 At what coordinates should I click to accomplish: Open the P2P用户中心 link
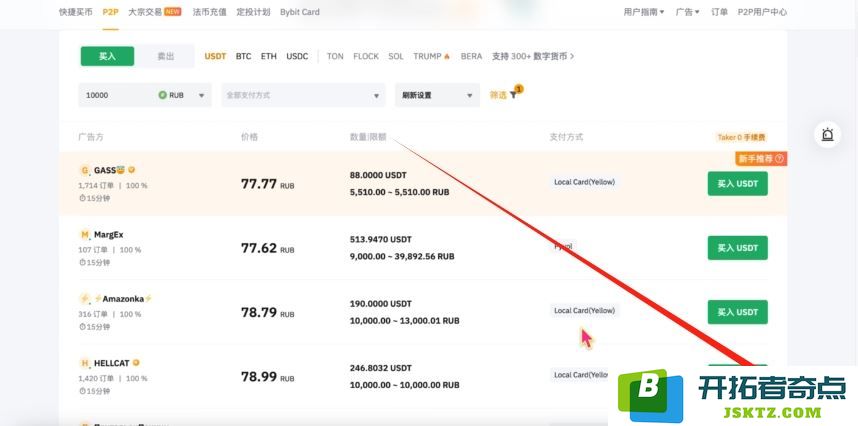tap(762, 12)
